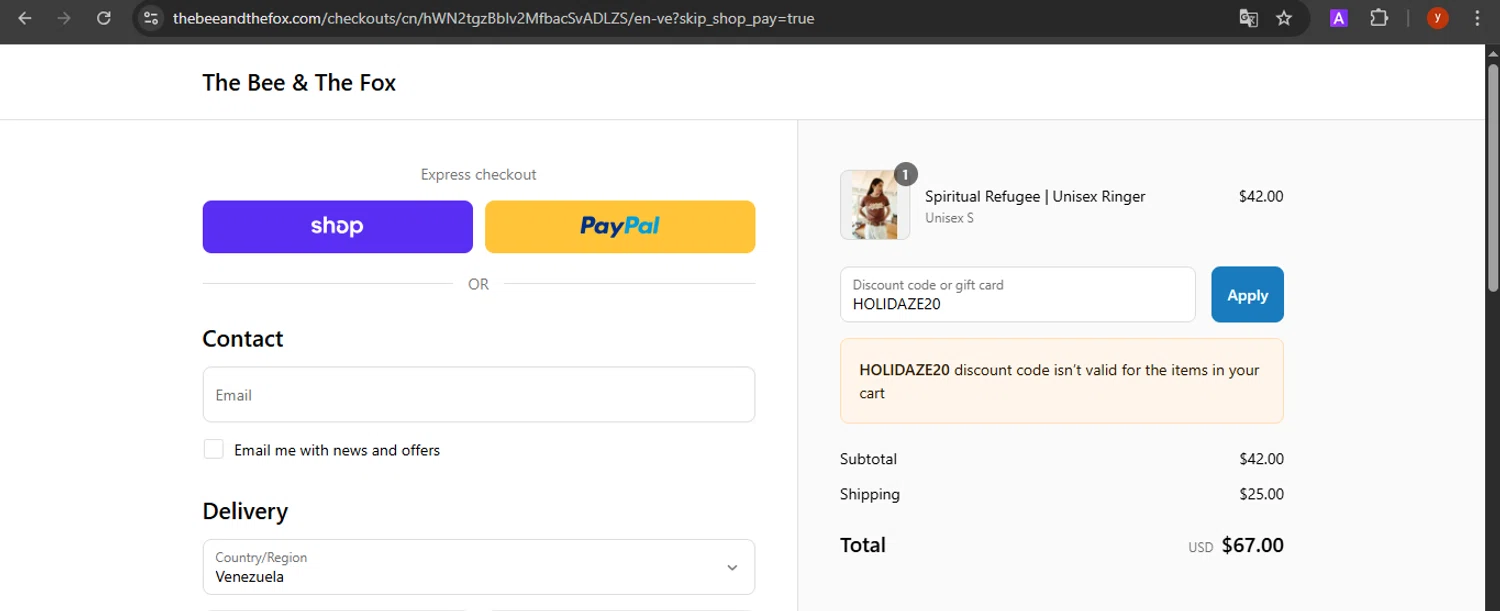
Task: Click the discount code field
Action: point(1018,295)
